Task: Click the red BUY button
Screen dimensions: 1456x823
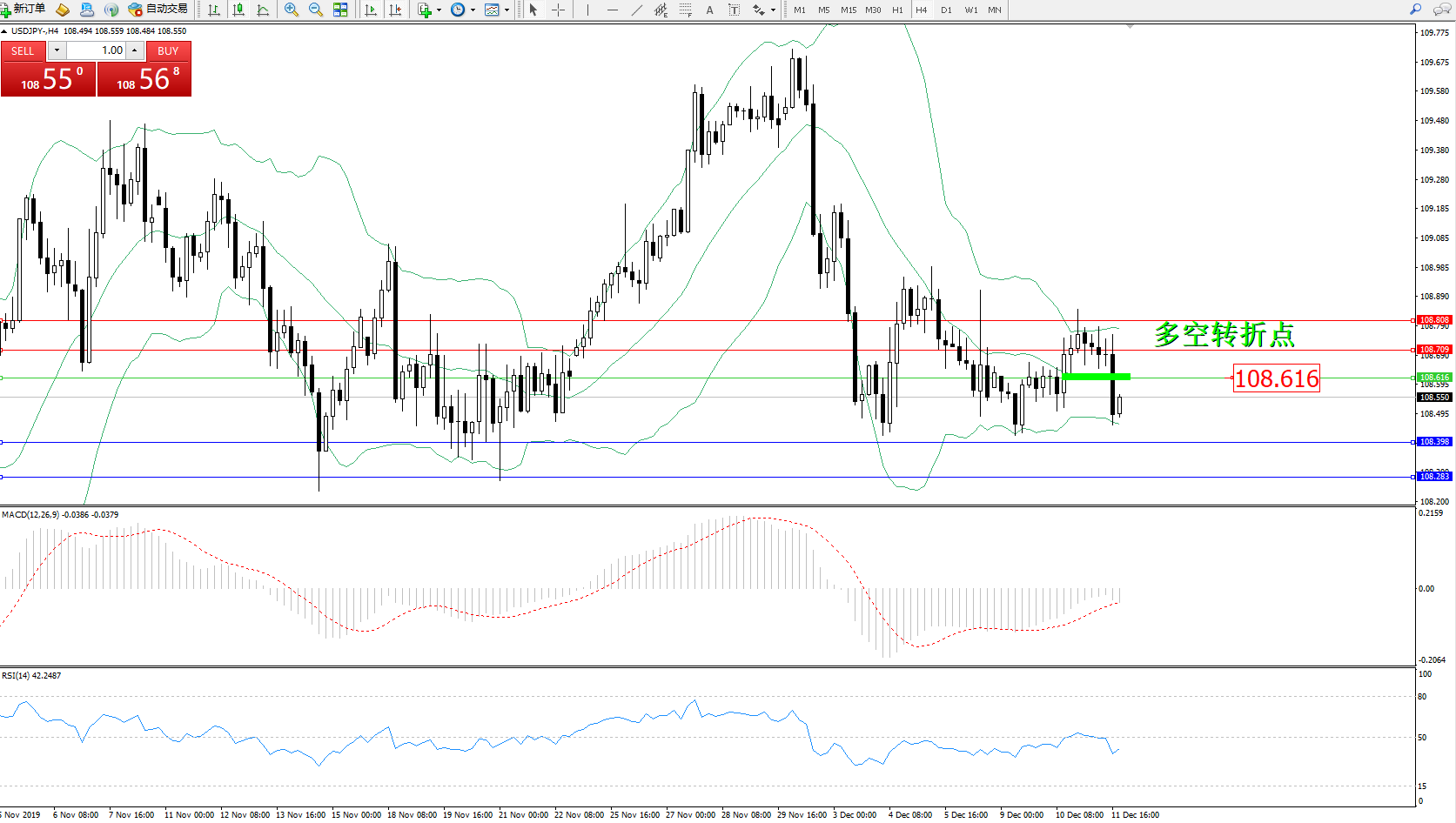Action: click(x=168, y=51)
